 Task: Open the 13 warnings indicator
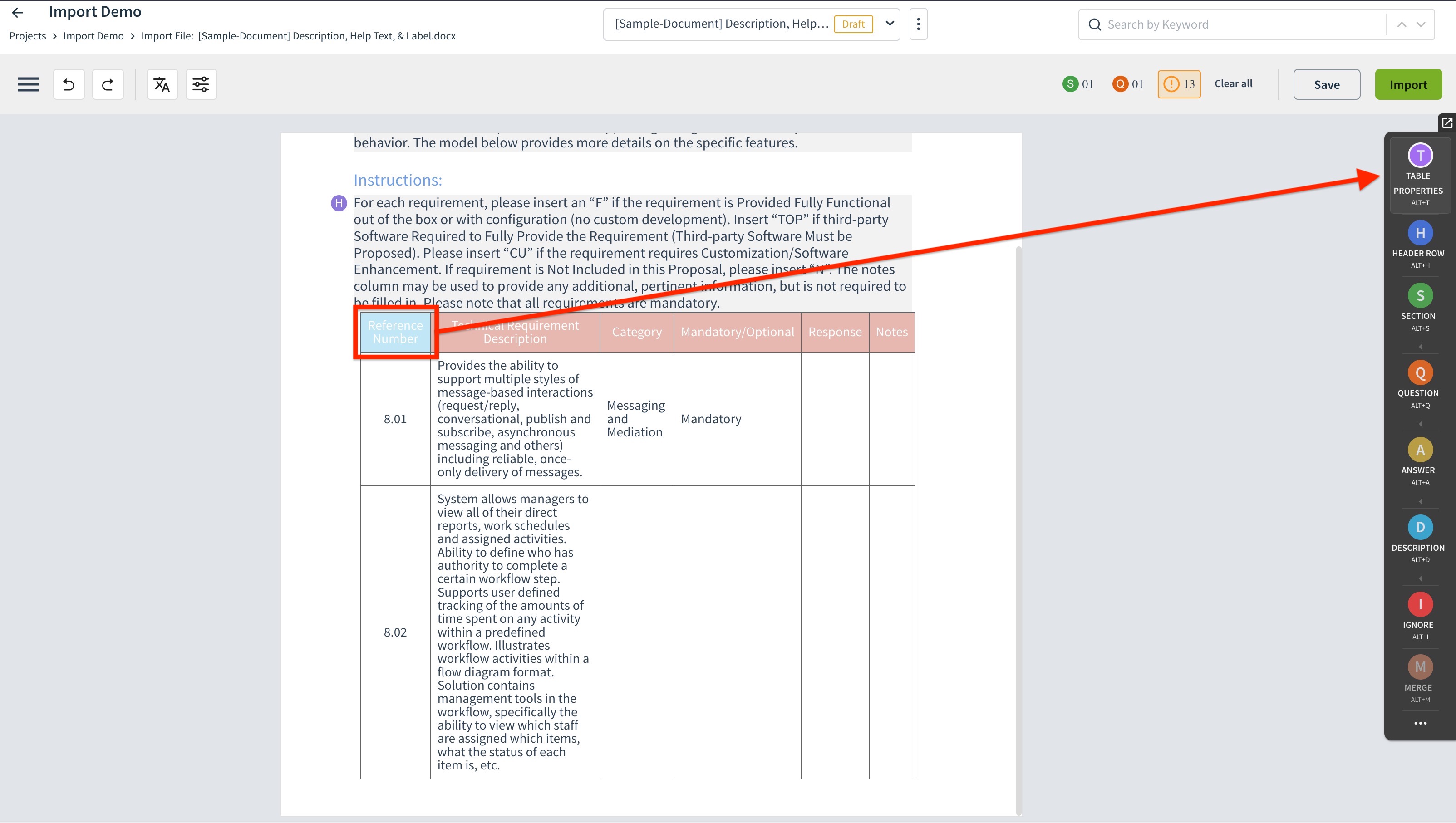1179,84
